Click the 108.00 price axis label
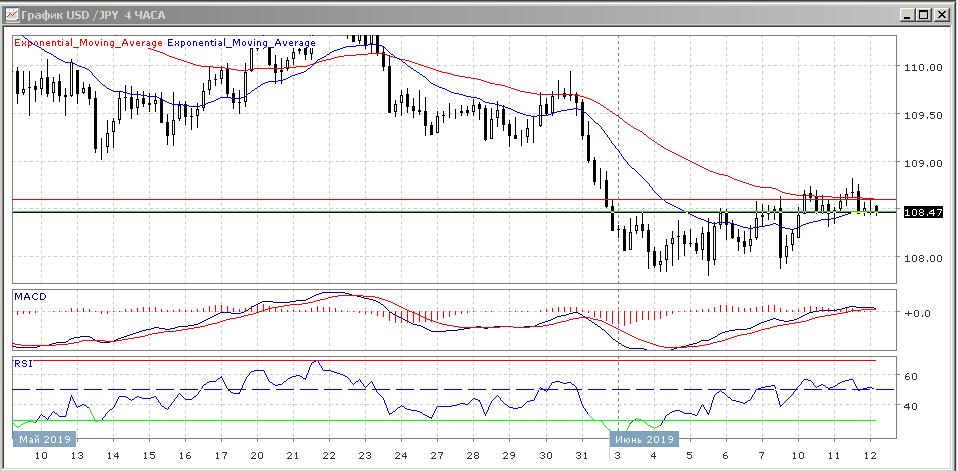The width and height of the screenshot is (958, 471). click(922, 258)
